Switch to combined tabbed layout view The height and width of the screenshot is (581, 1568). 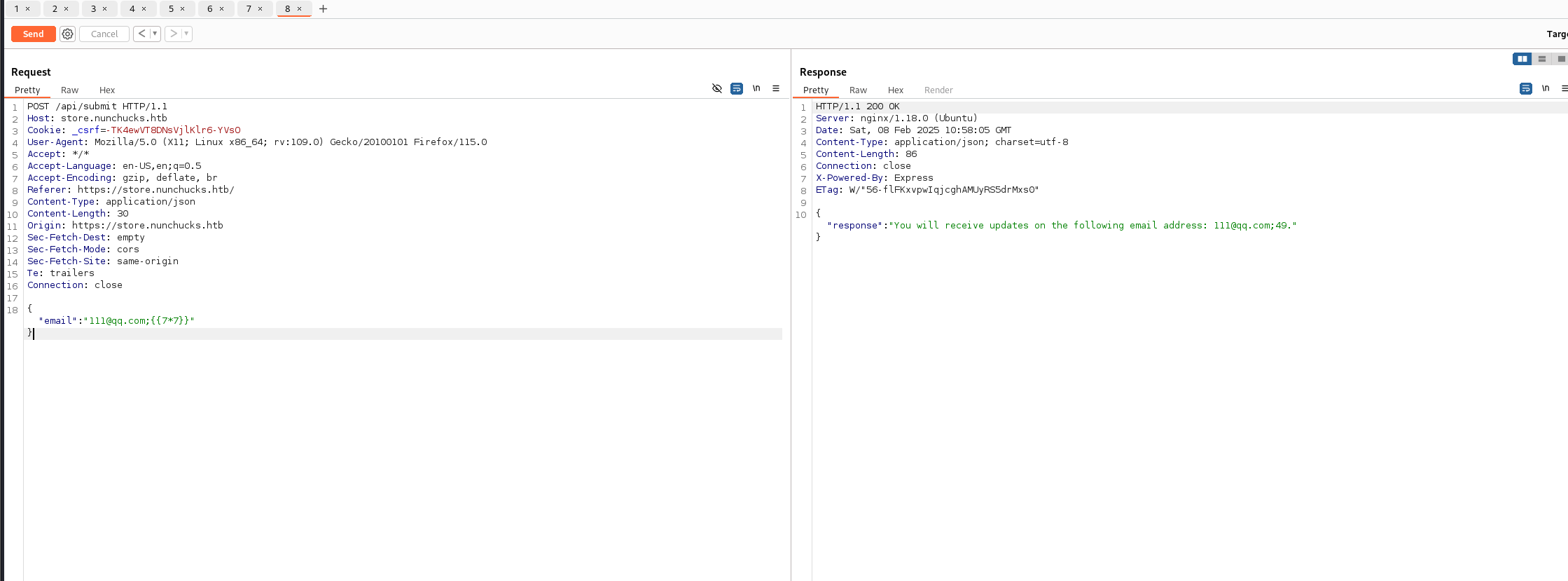pyautogui.click(x=1560, y=59)
